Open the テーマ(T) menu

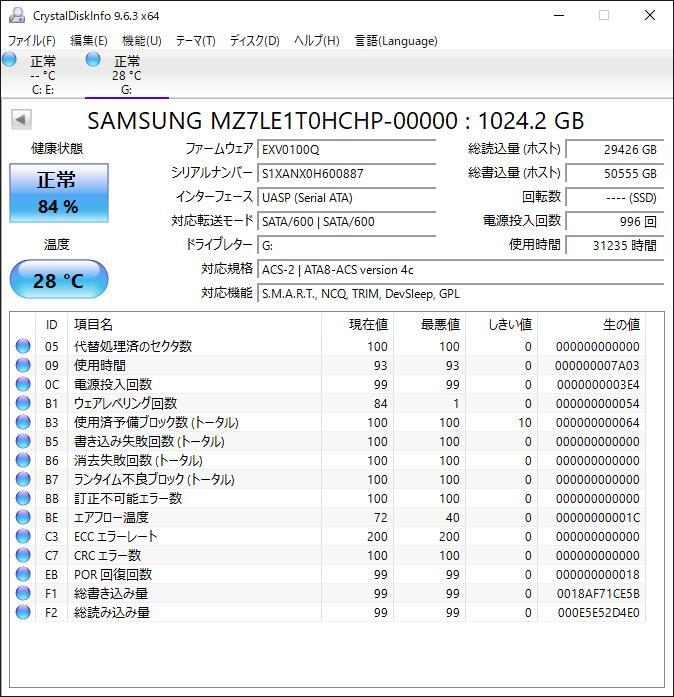pos(196,41)
